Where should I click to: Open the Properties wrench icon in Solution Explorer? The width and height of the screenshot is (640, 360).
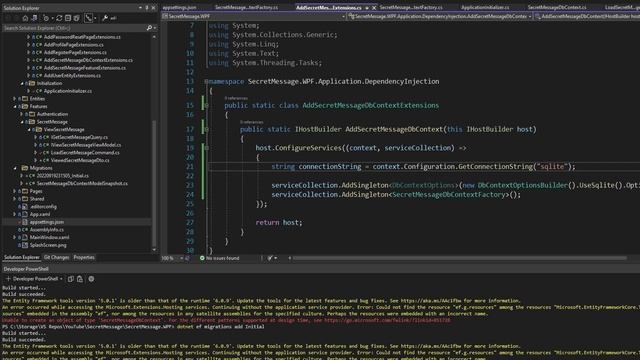(105, 18)
